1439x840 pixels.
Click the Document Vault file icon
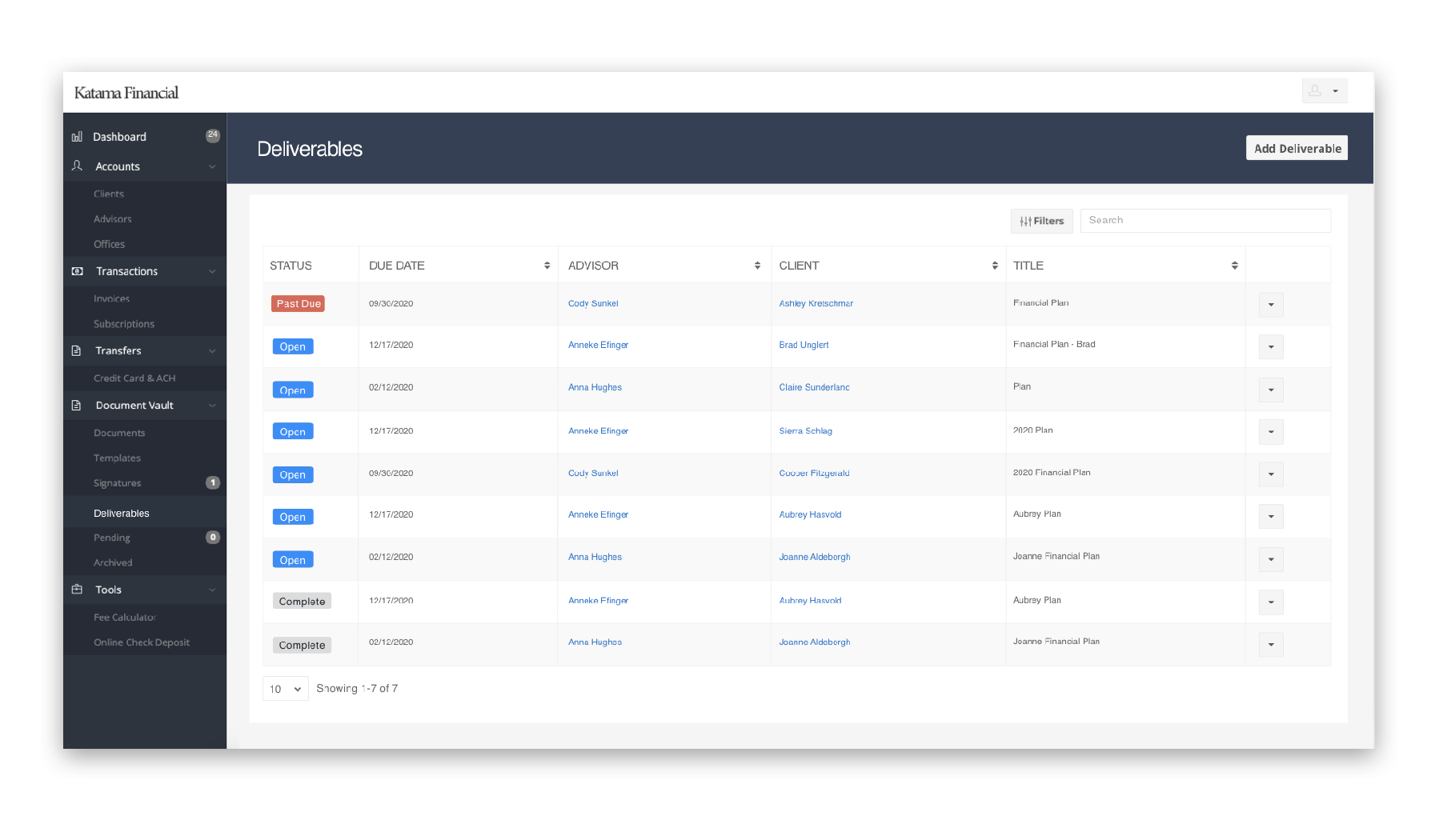pyautogui.click(x=77, y=406)
